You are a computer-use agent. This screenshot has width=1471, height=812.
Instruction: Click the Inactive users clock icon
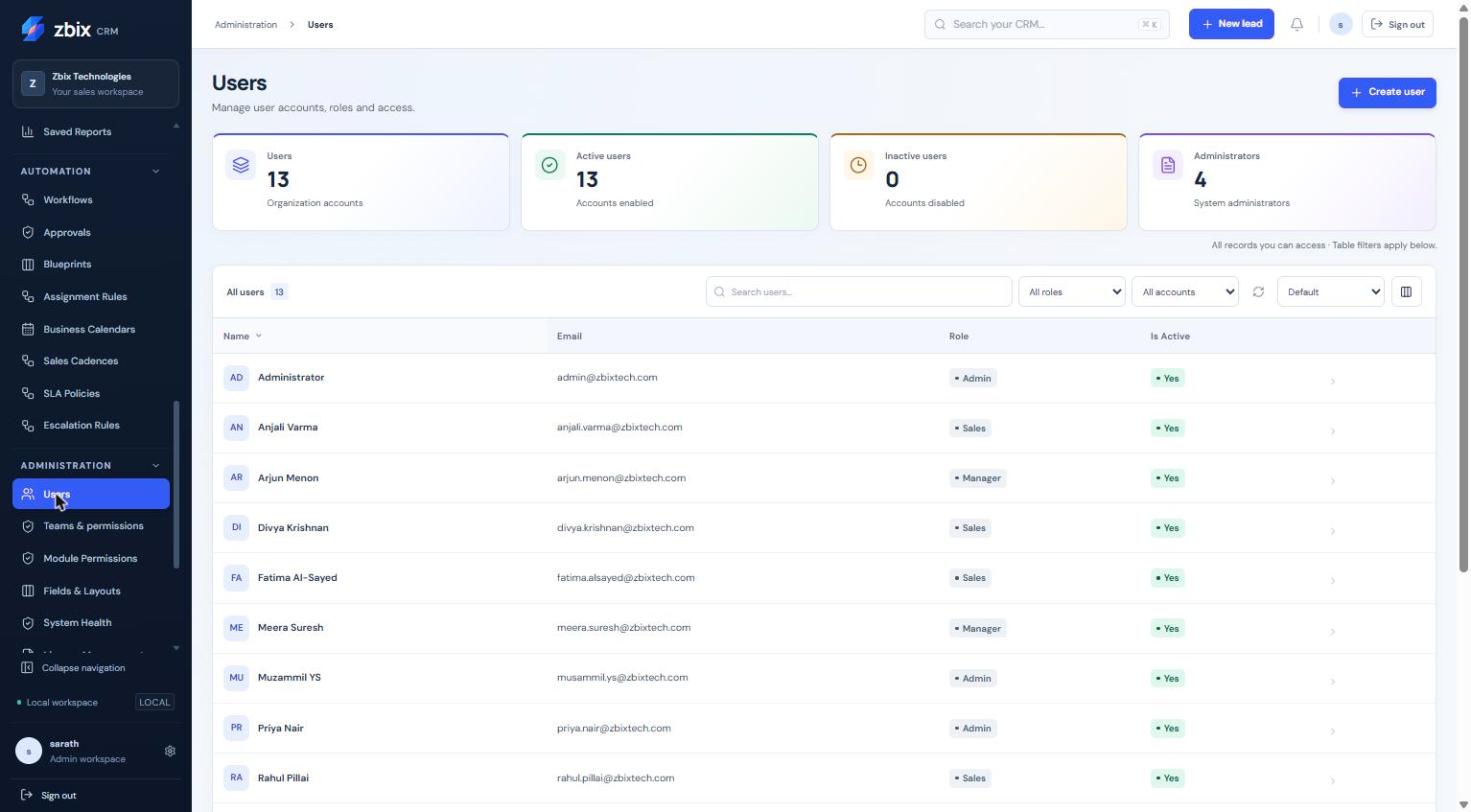click(x=858, y=165)
